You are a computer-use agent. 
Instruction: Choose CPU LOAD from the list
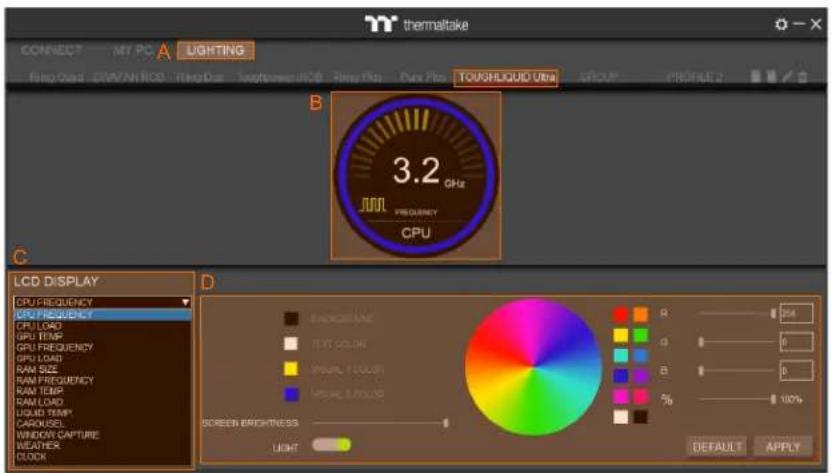pos(39,326)
